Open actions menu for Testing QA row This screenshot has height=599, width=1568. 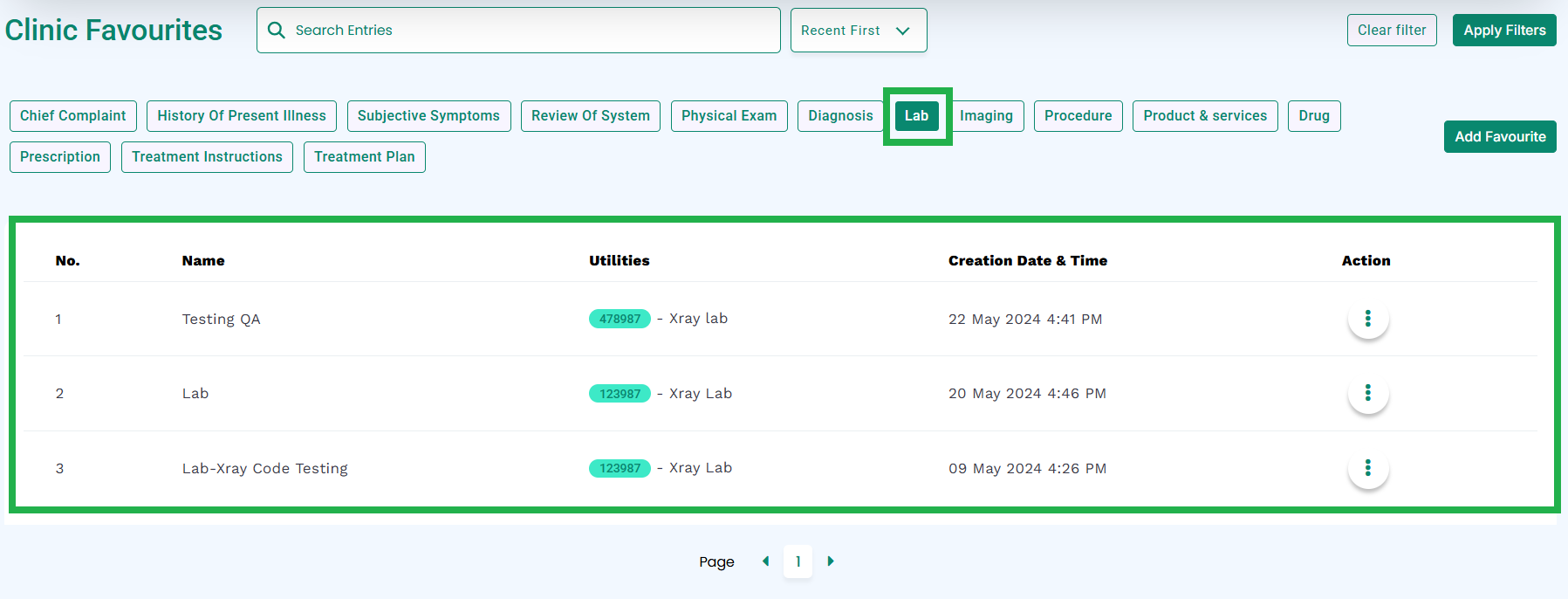[x=1367, y=319]
